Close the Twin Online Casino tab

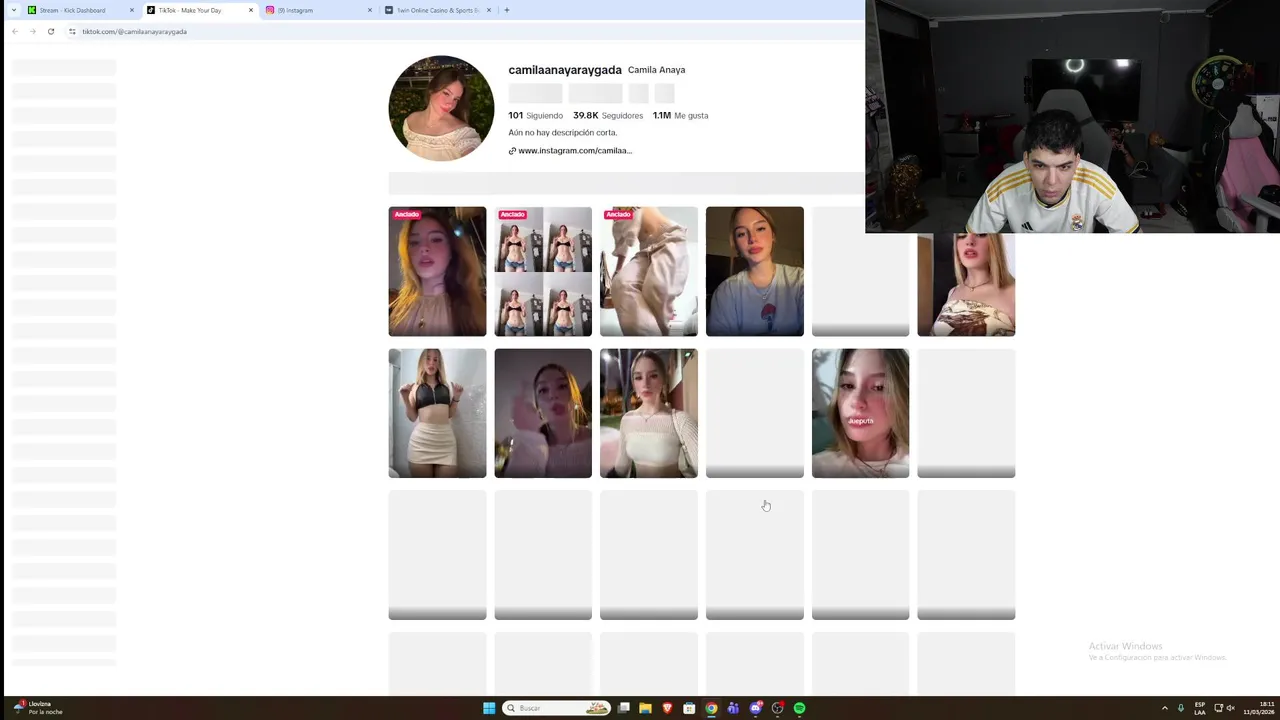[x=489, y=10]
